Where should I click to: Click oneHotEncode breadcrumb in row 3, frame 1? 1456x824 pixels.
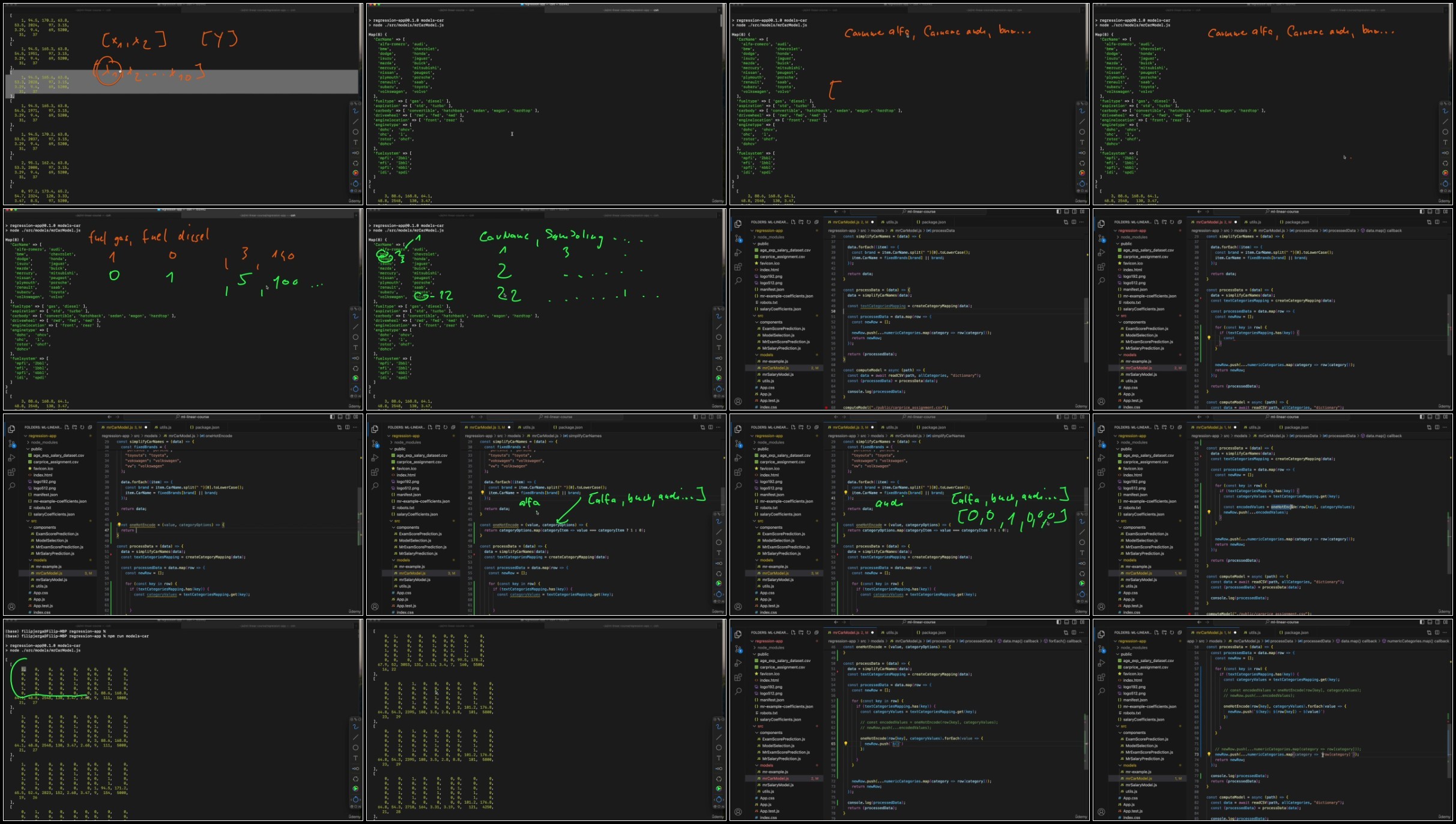[x=216, y=436]
